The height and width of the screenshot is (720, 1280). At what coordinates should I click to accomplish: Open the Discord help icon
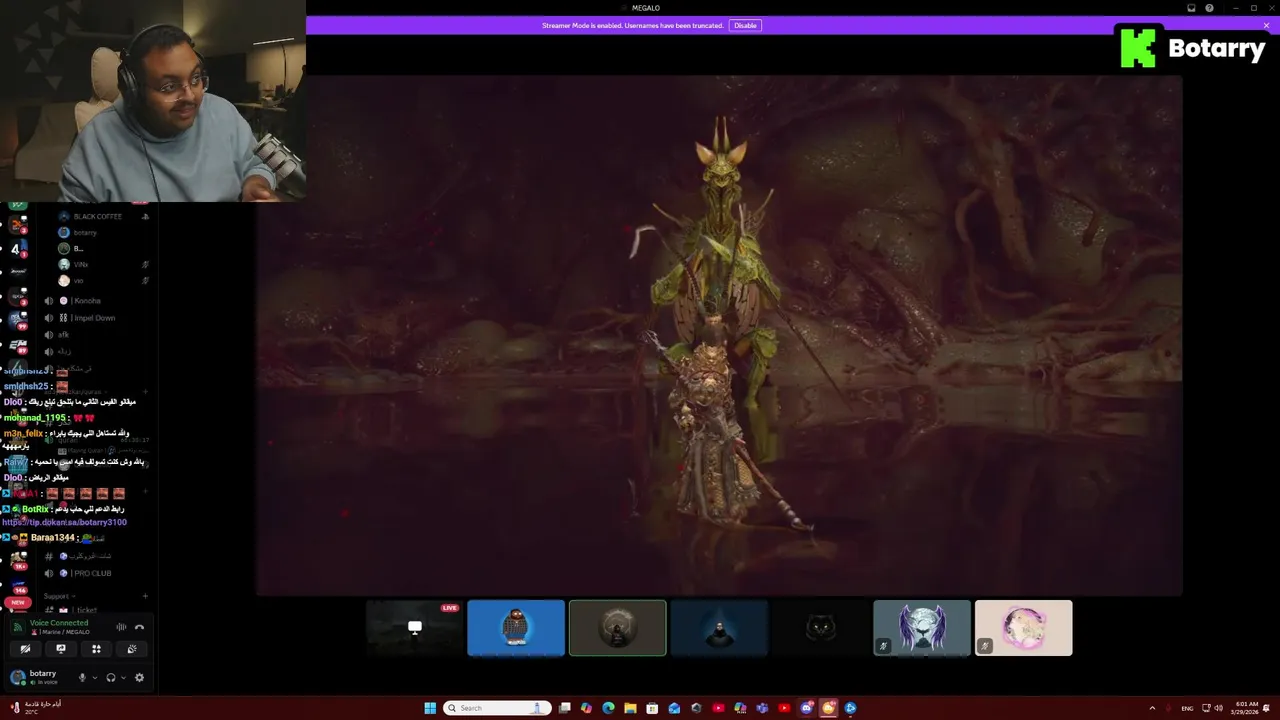point(1210,8)
